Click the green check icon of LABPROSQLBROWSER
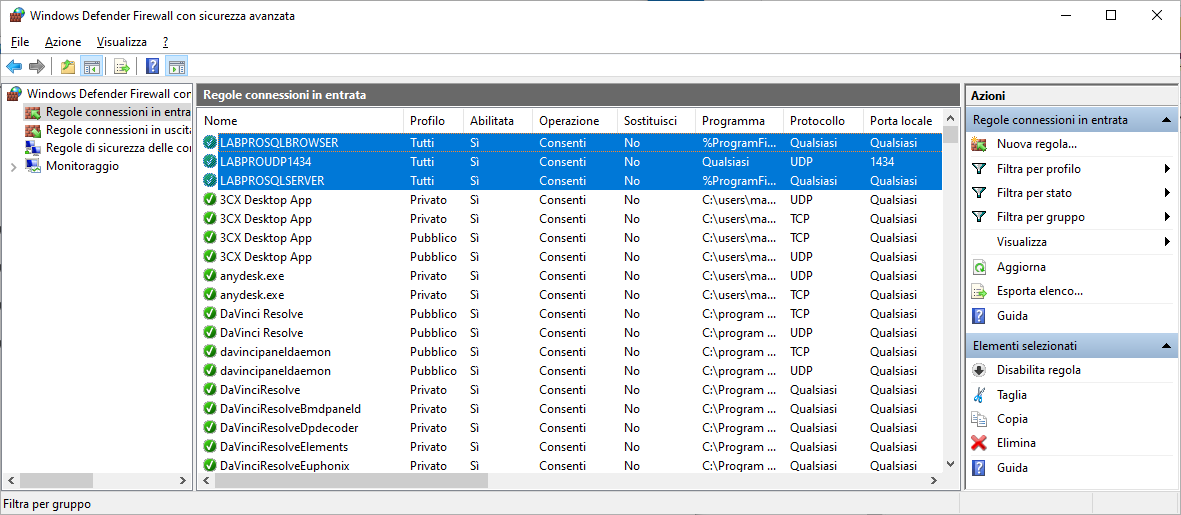 tap(210, 142)
